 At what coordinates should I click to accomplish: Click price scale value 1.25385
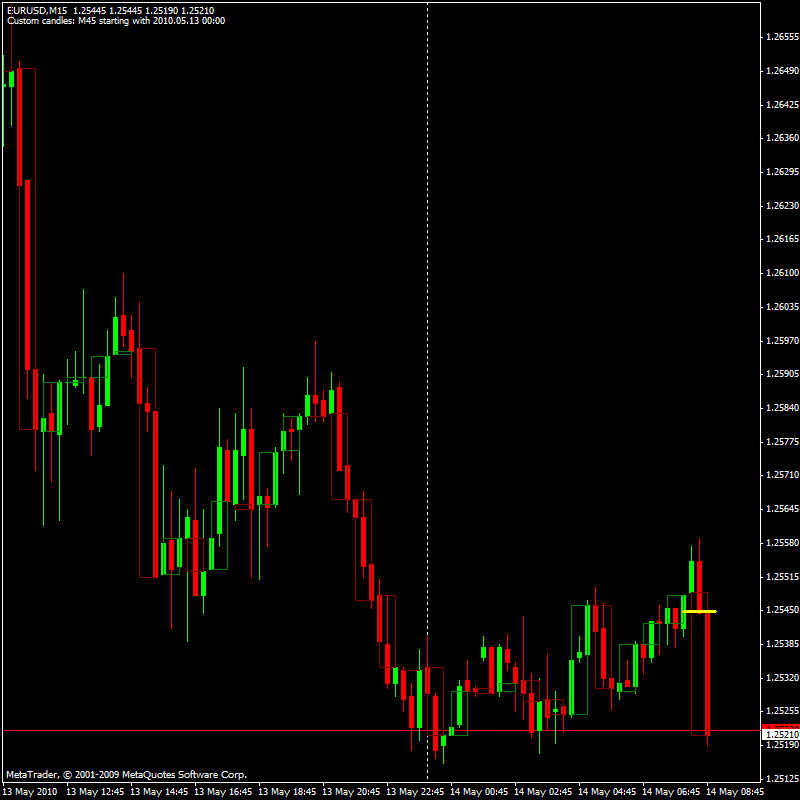click(783, 644)
